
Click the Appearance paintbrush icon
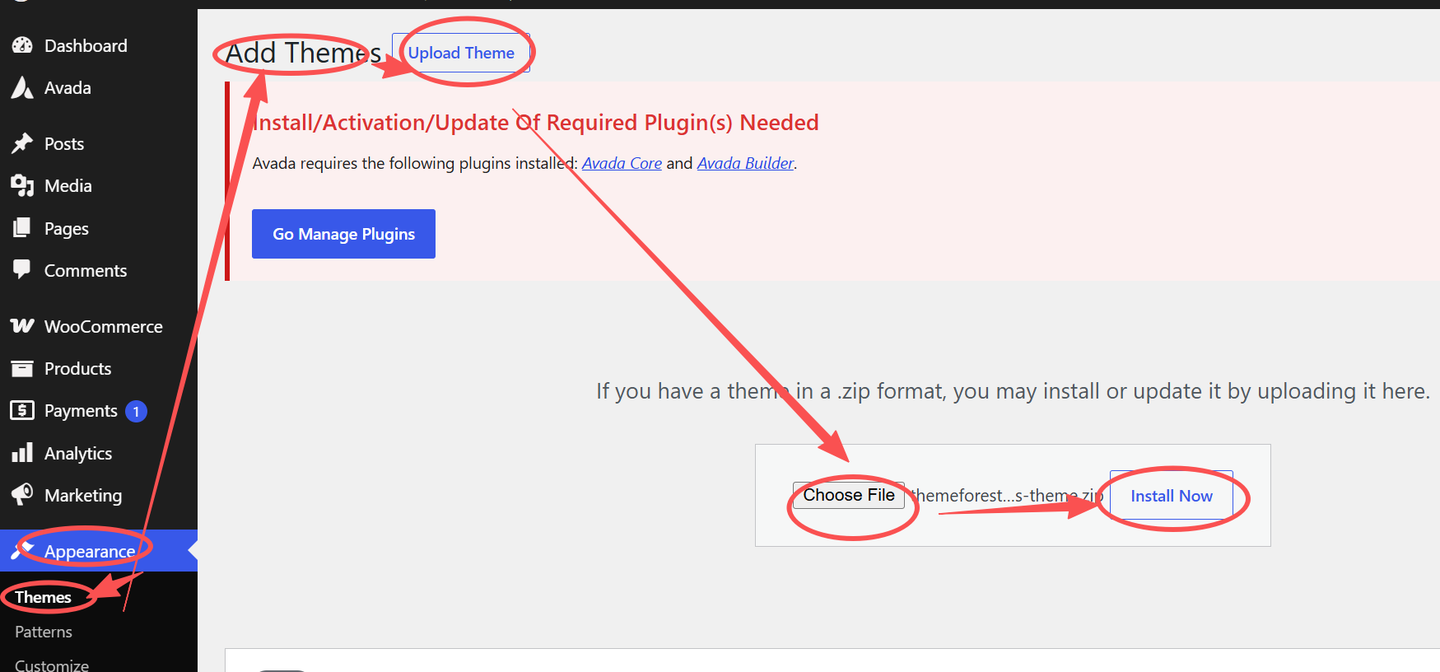22,551
